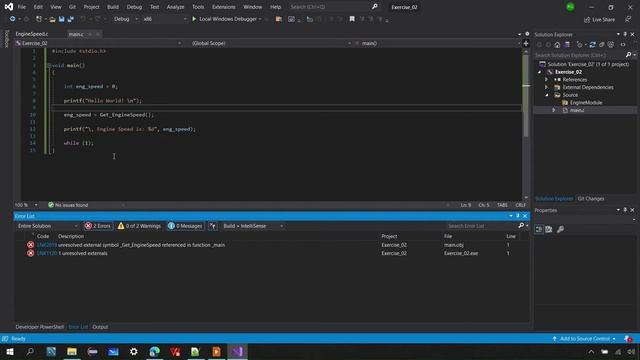Open the Extensions menu
The height and width of the screenshot is (360, 640).
pos(224,7)
